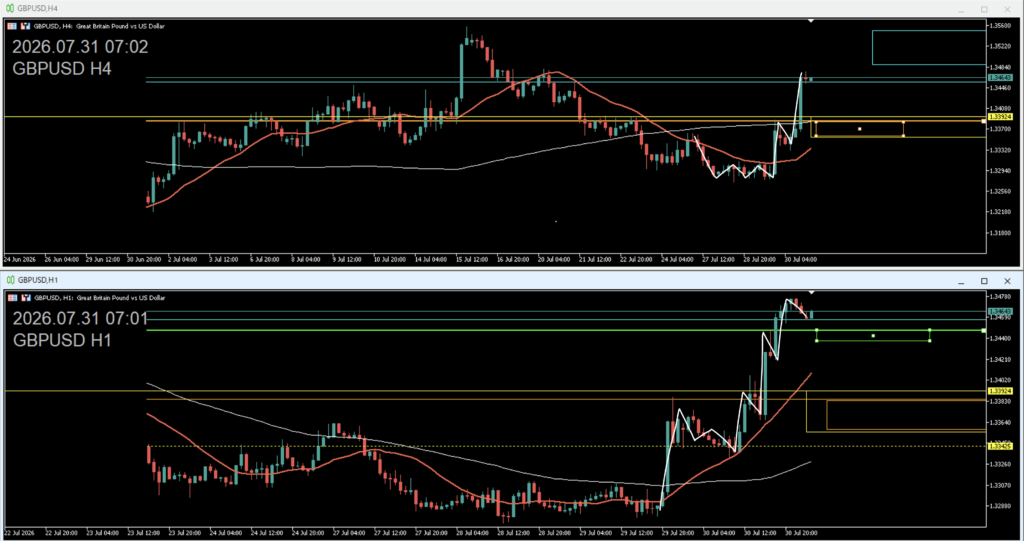1024x541 pixels.
Task: Click the 'GBPUSD,H1' window title text
Action: click(x=37, y=280)
